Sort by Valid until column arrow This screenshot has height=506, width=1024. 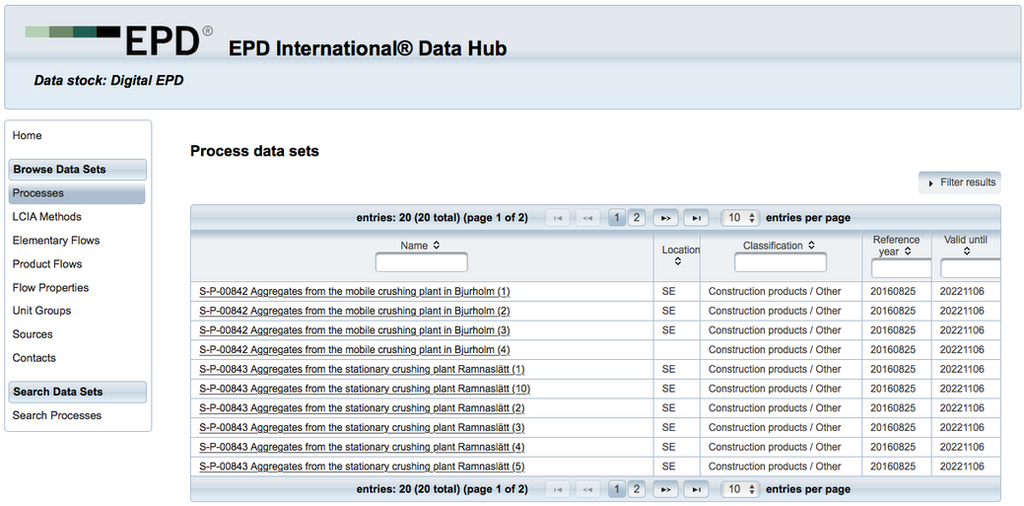966,252
